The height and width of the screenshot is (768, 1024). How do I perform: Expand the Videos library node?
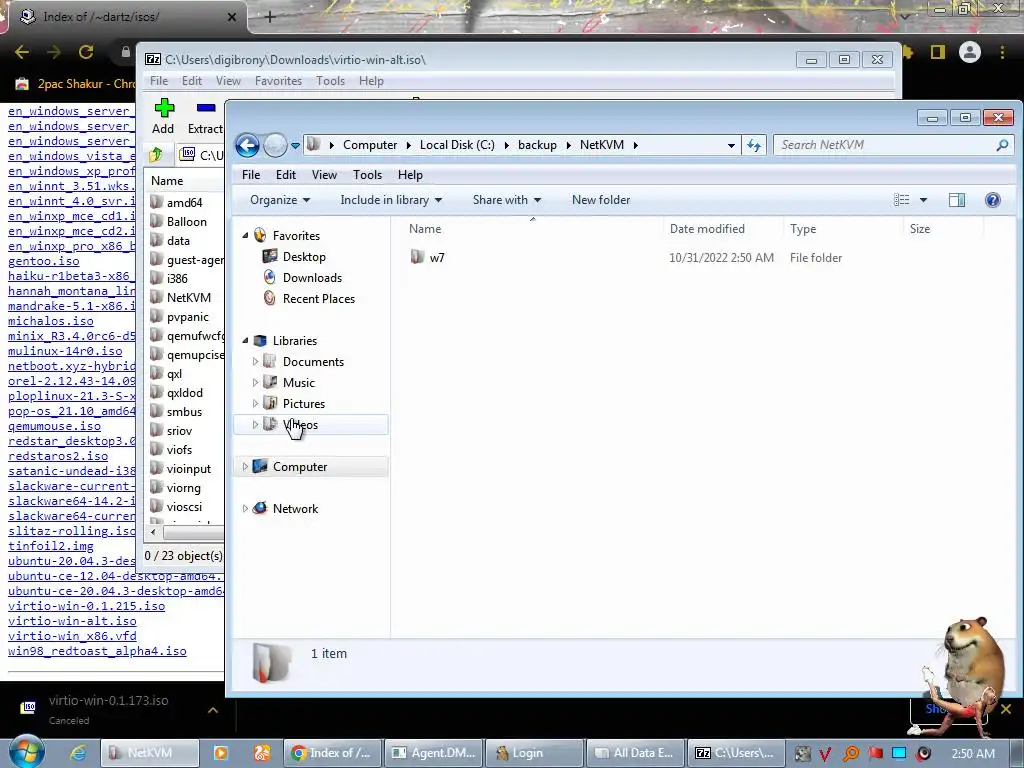click(x=255, y=424)
